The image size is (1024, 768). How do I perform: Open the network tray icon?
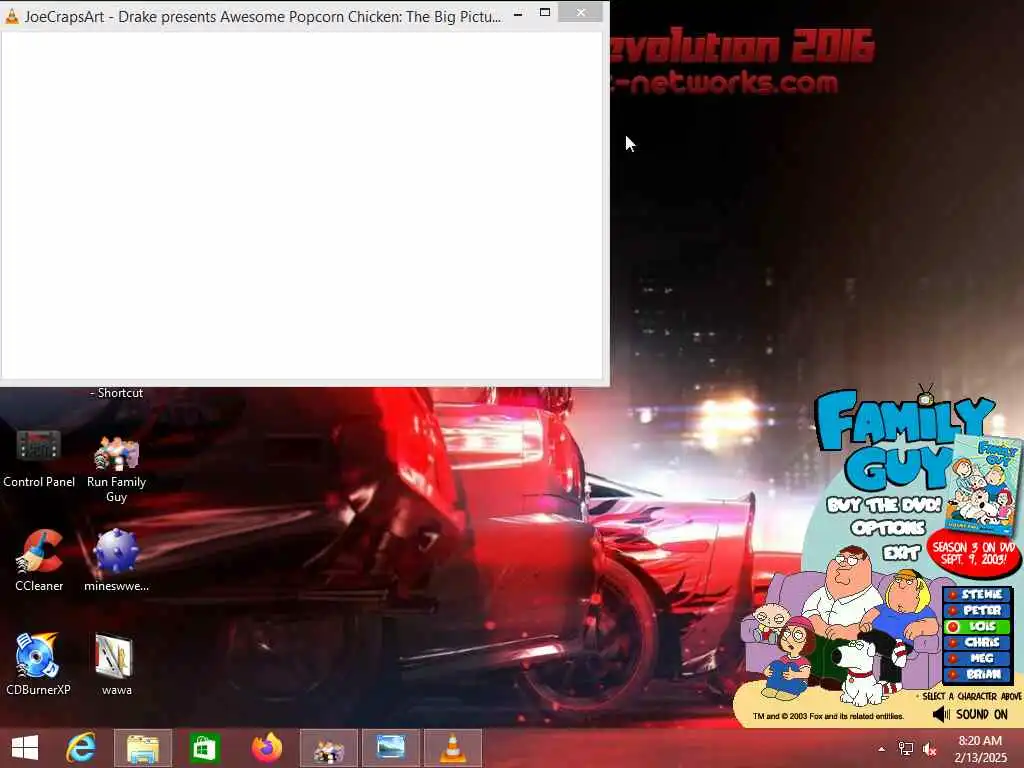(x=905, y=749)
